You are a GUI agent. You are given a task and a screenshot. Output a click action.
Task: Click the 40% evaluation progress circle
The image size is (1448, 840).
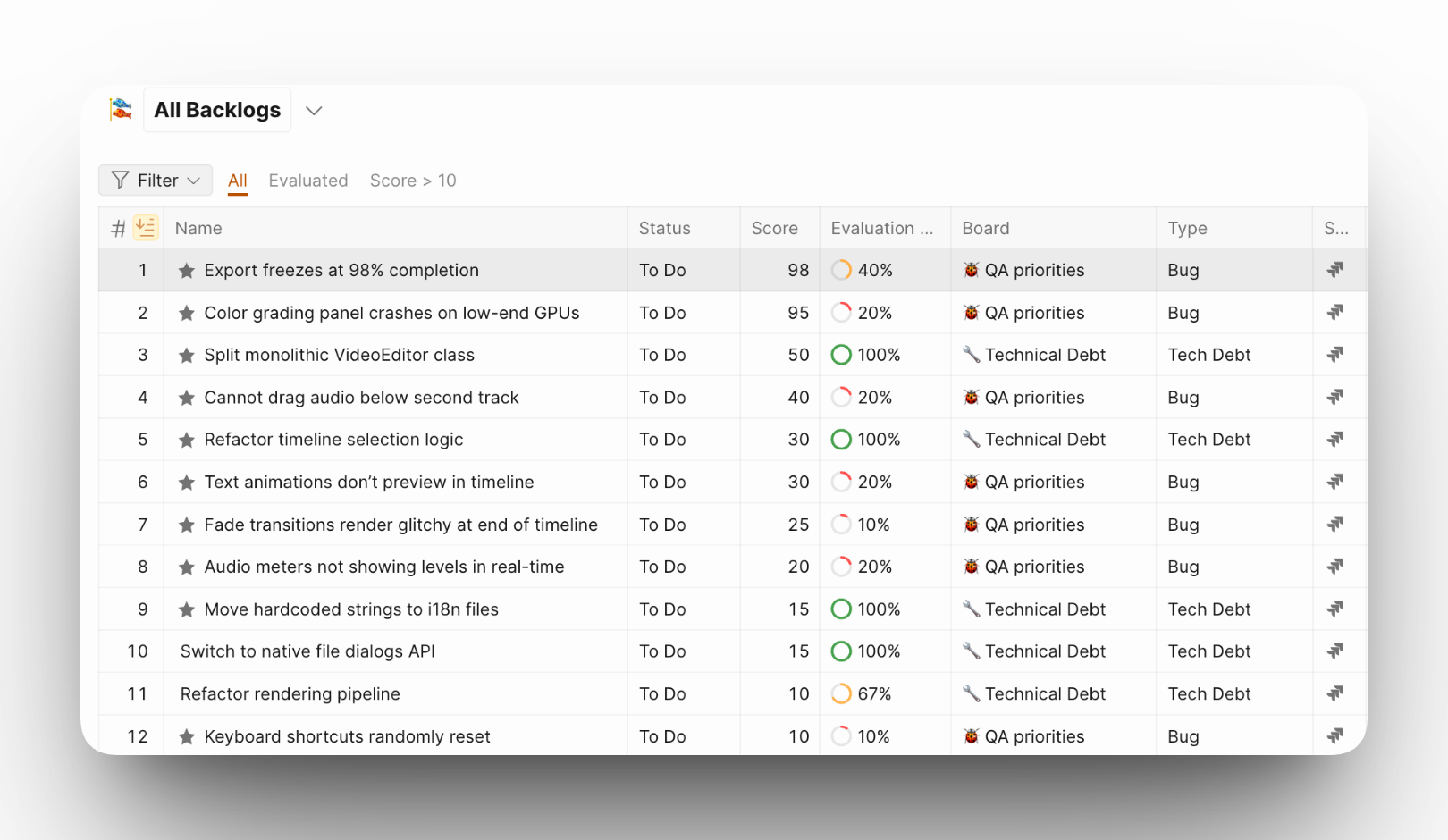841,270
